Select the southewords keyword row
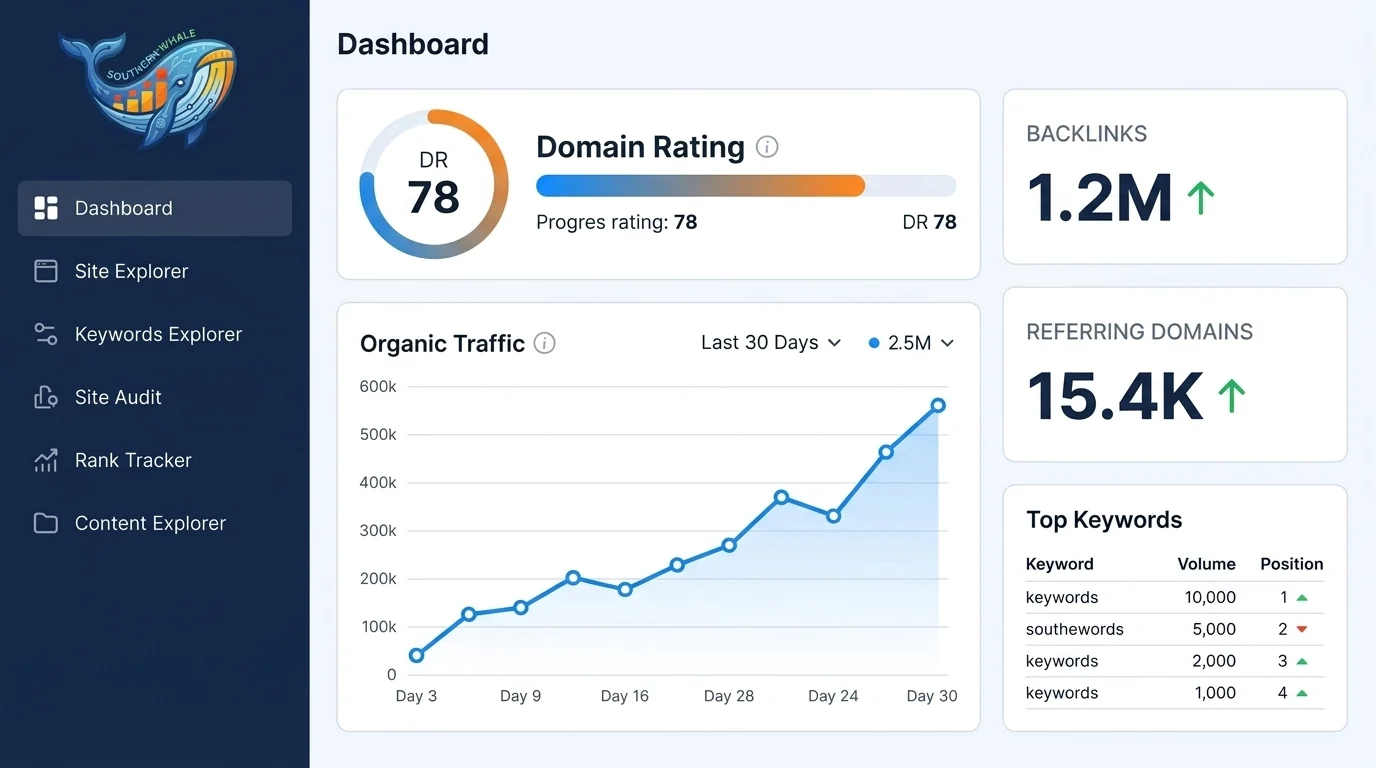Viewport: 1376px width, 768px height. [1175, 630]
